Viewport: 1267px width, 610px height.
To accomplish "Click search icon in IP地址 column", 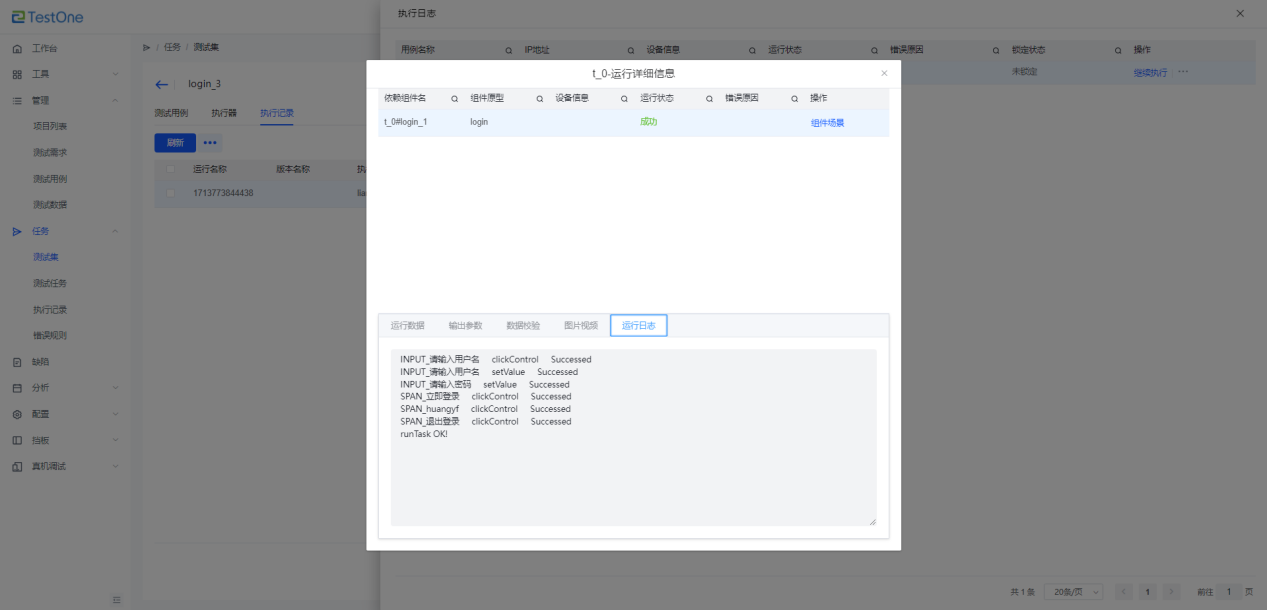I will point(630,50).
